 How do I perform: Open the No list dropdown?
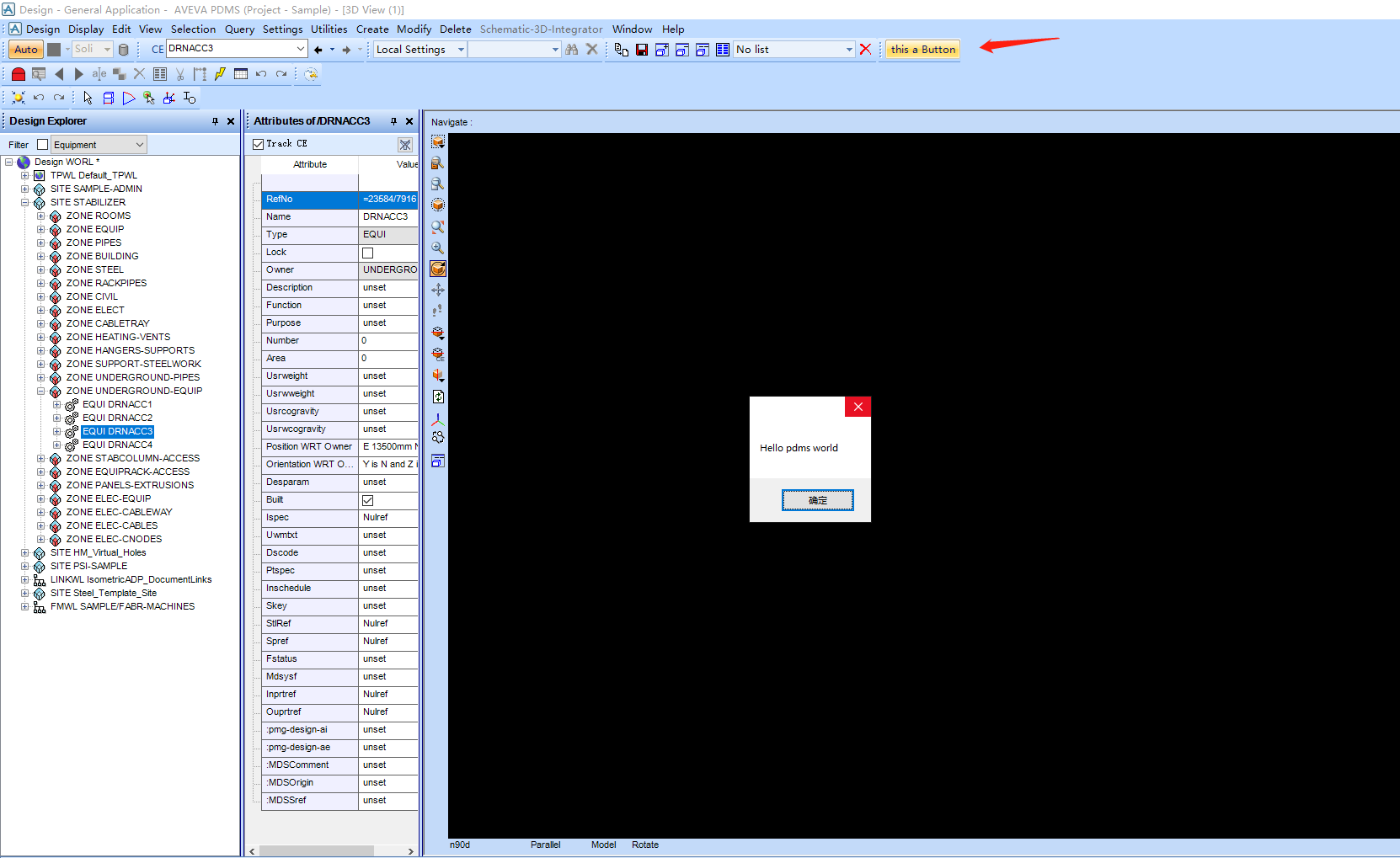click(850, 49)
